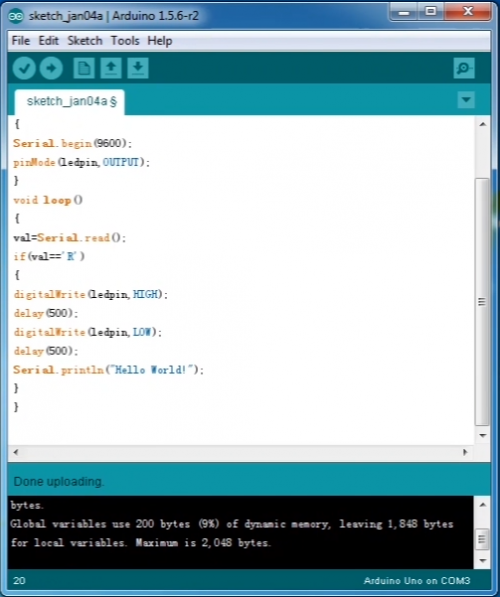Open a sketch with up-arrow icon
Viewport: 500px width, 597px height.
(x=111, y=68)
